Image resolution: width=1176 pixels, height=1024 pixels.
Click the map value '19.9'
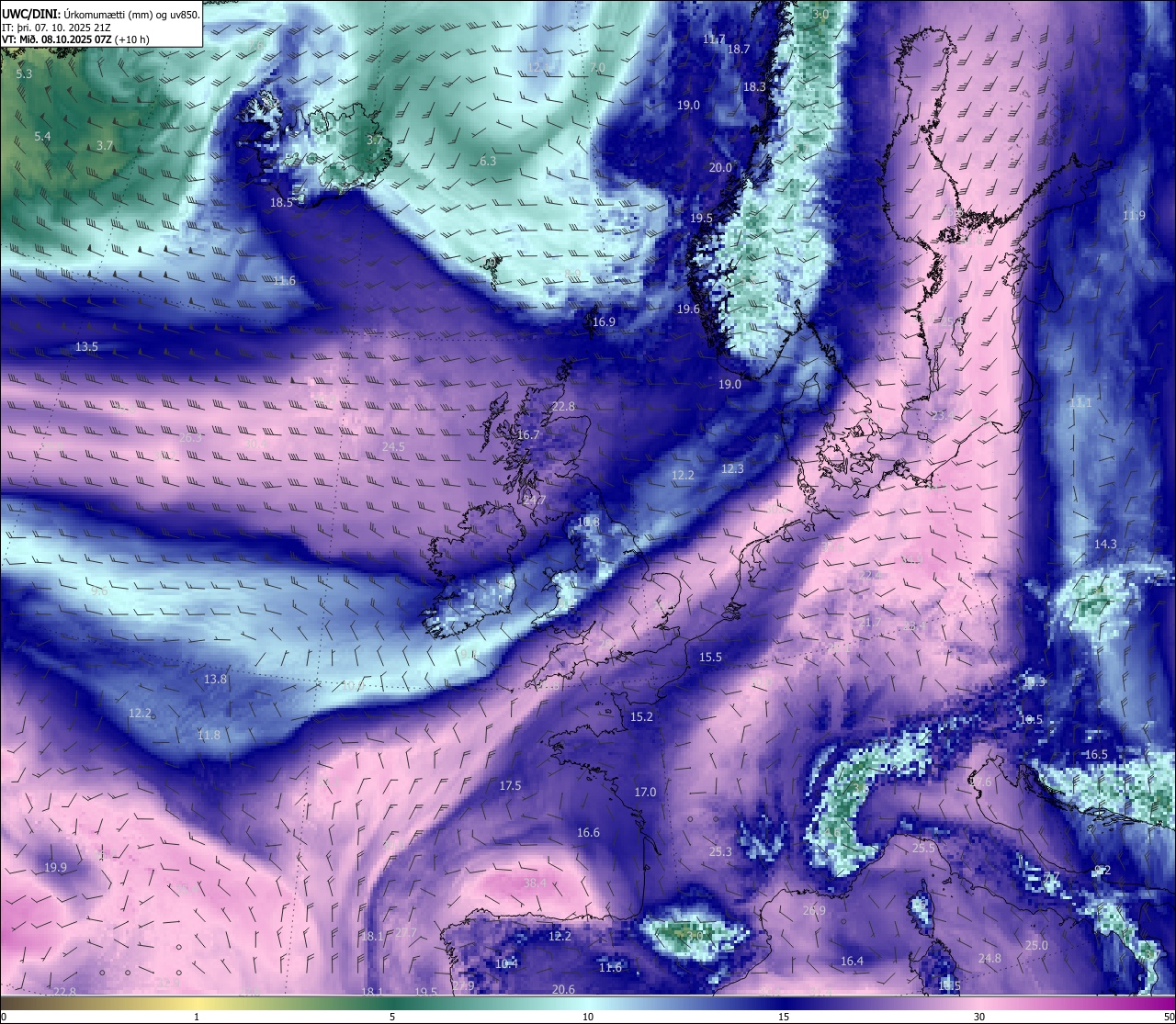(x=55, y=868)
